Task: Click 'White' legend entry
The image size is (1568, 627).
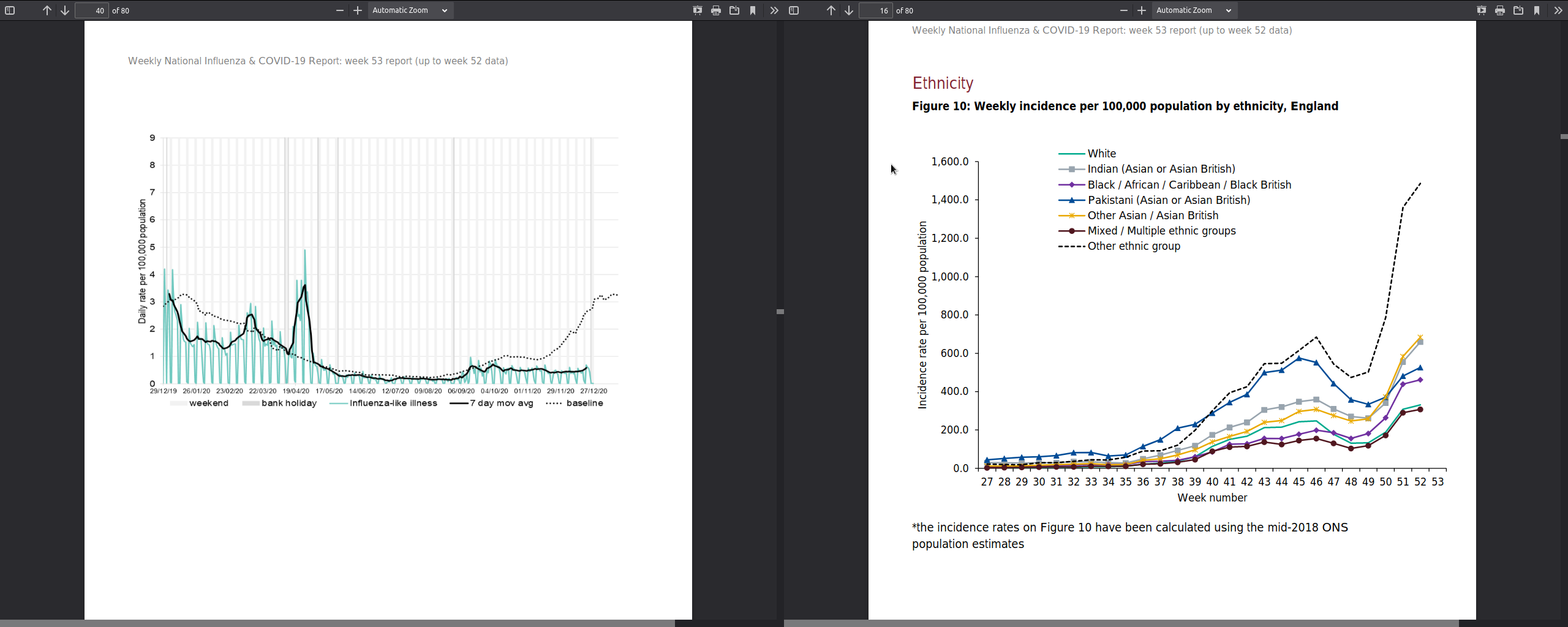Action: [1087, 154]
